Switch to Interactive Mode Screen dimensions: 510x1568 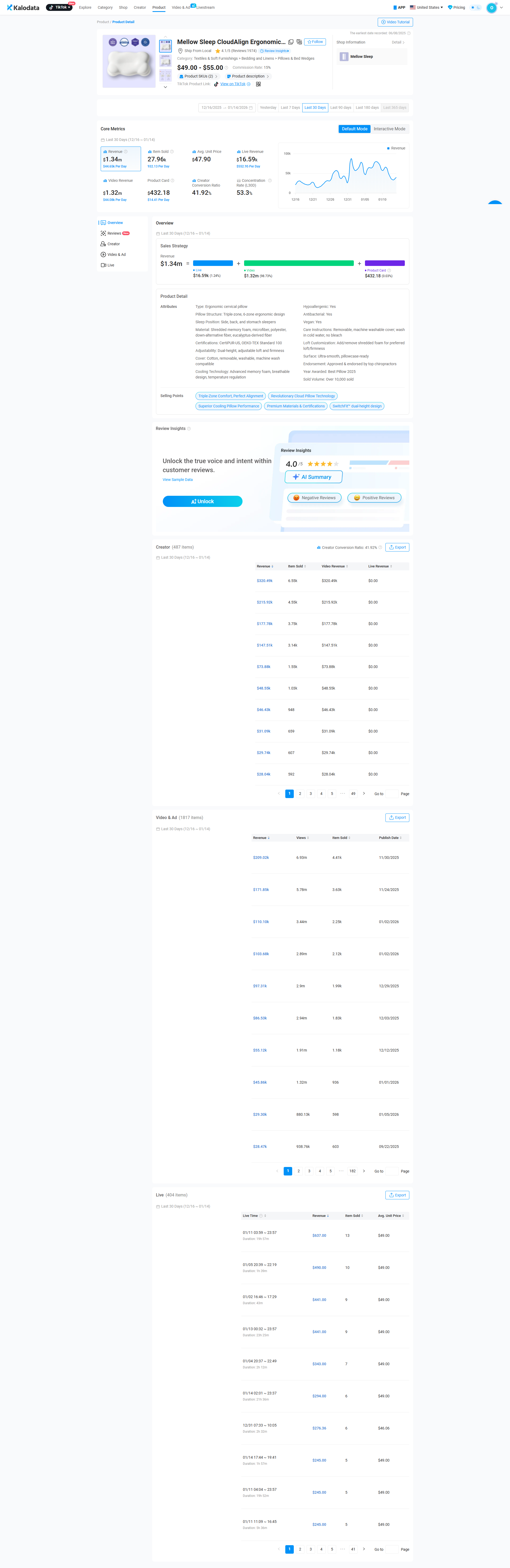point(389,129)
